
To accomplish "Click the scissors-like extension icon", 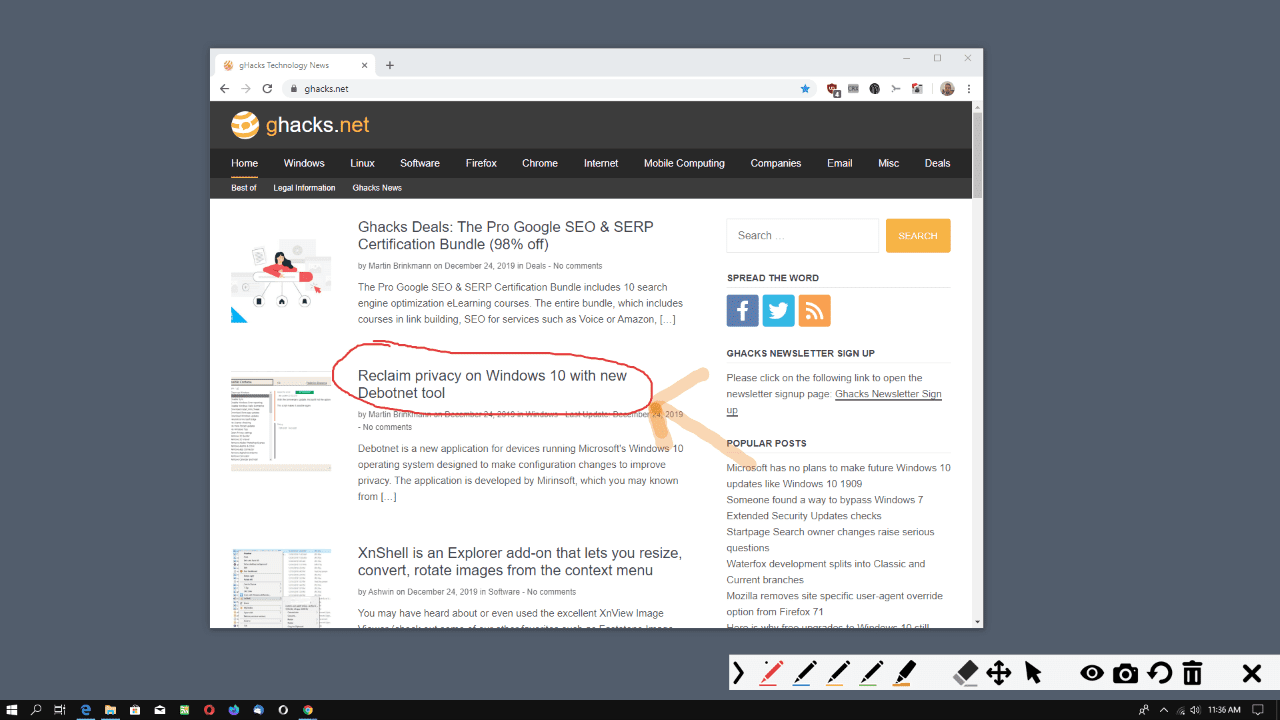I will 896,89.
